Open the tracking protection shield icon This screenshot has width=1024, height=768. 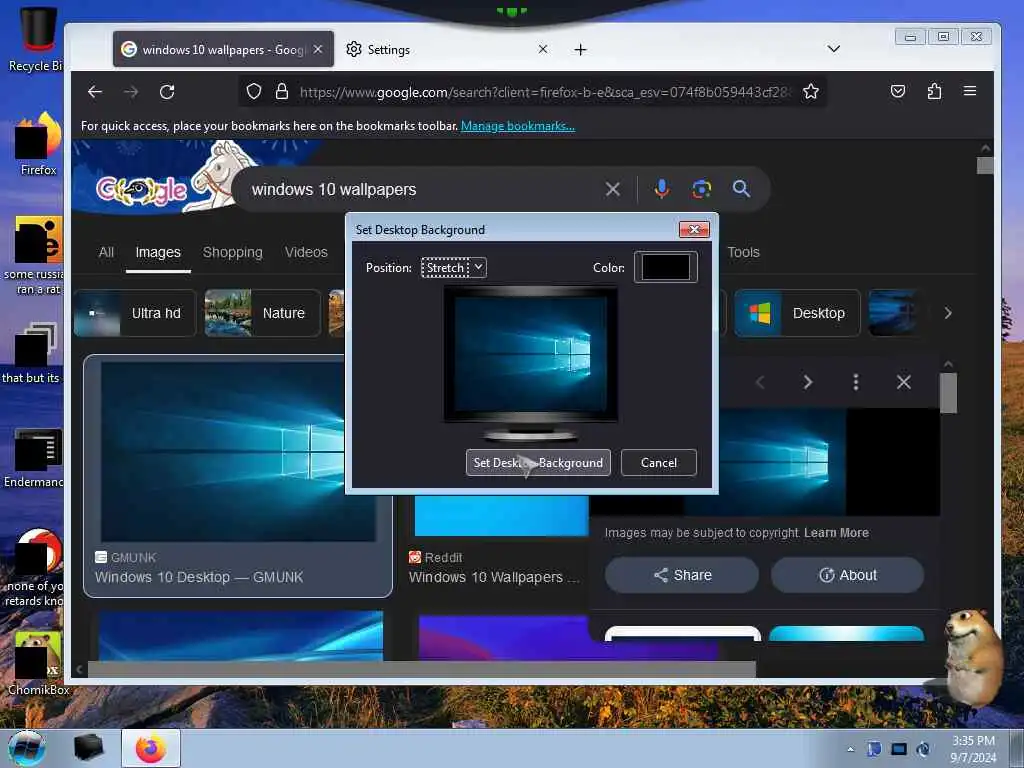(x=254, y=91)
